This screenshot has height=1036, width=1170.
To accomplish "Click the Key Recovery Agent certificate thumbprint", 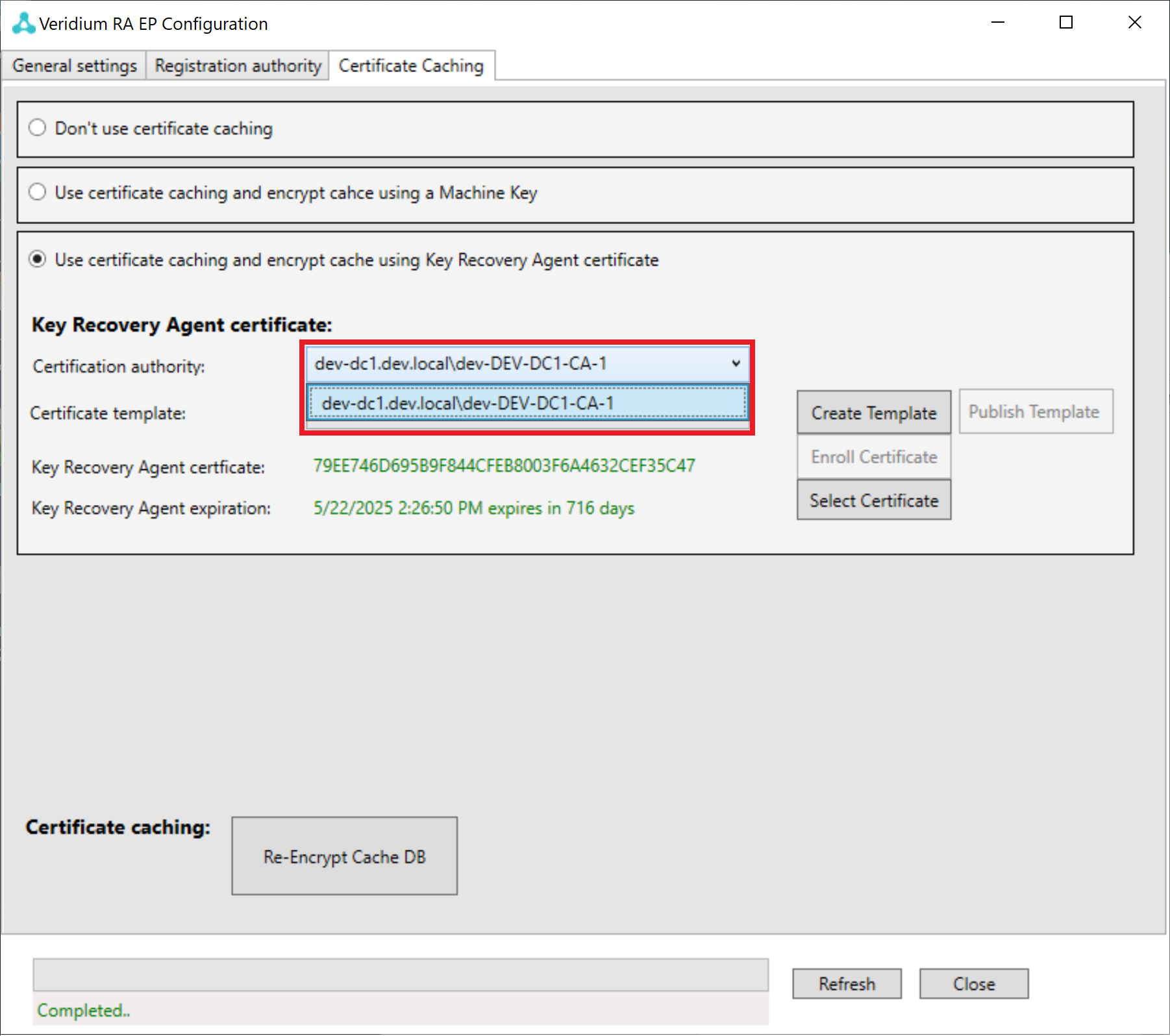I will [504, 466].
